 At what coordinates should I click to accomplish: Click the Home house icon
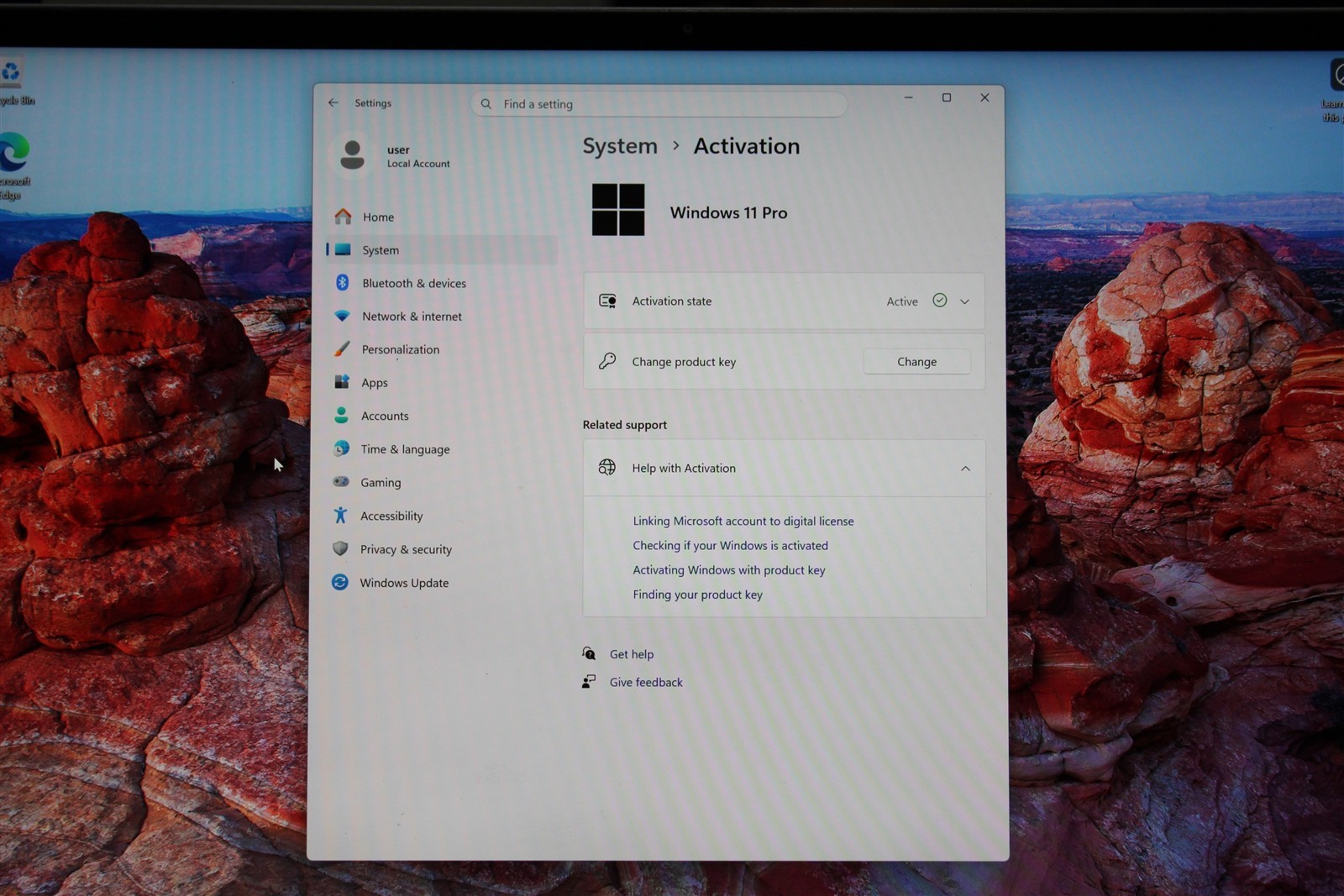click(x=343, y=217)
